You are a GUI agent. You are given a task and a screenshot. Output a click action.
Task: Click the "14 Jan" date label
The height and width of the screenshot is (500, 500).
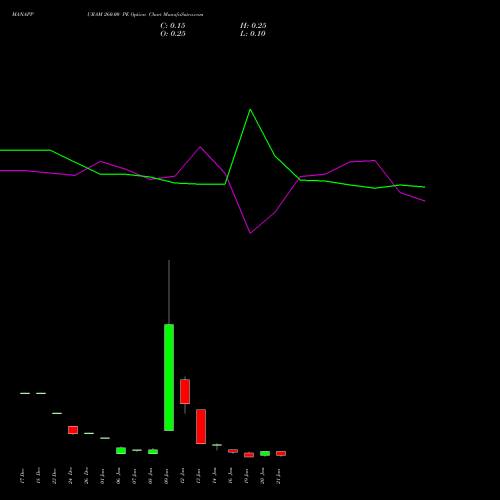tap(214, 476)
